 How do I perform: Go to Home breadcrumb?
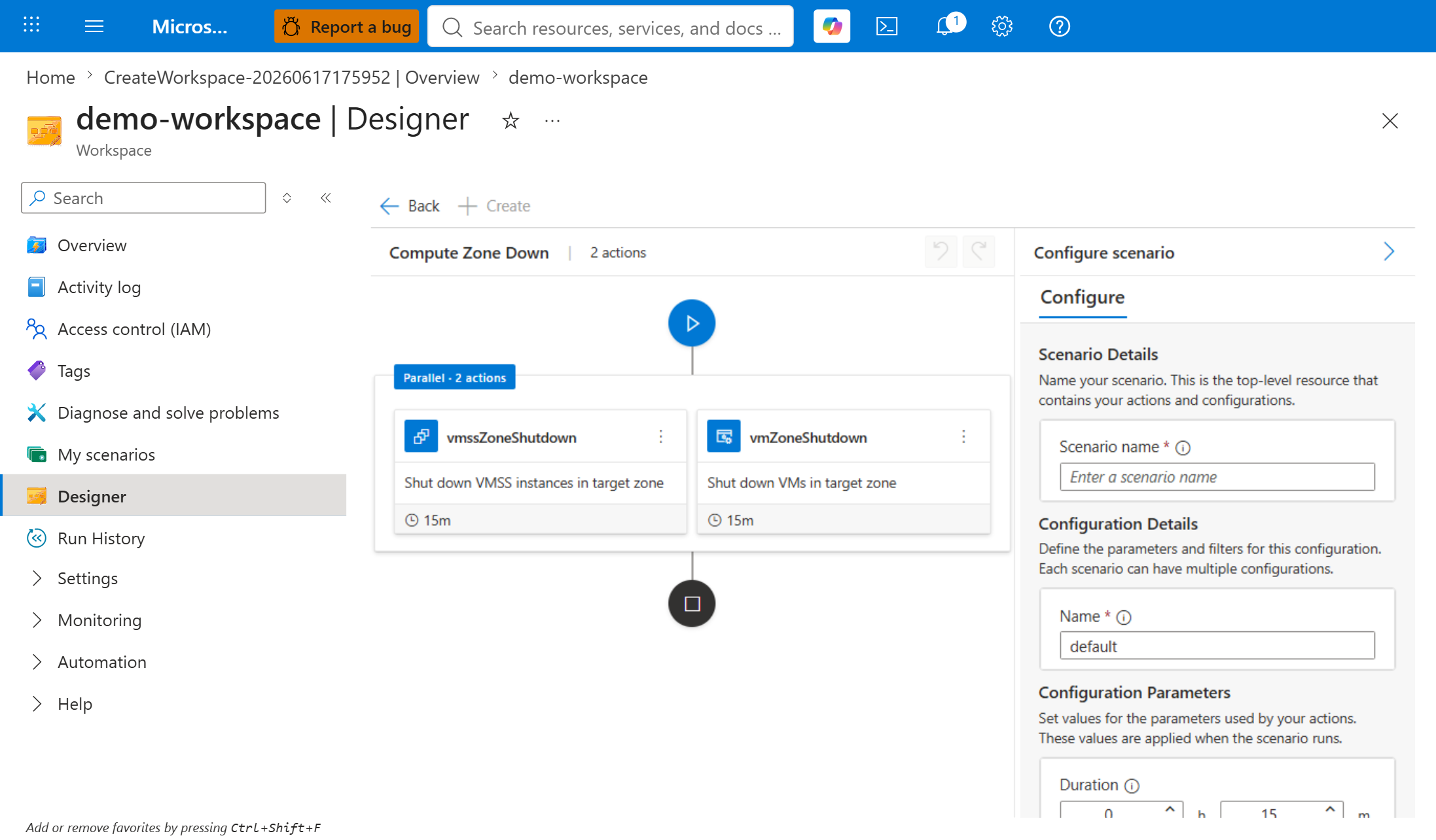coord(50,77)
